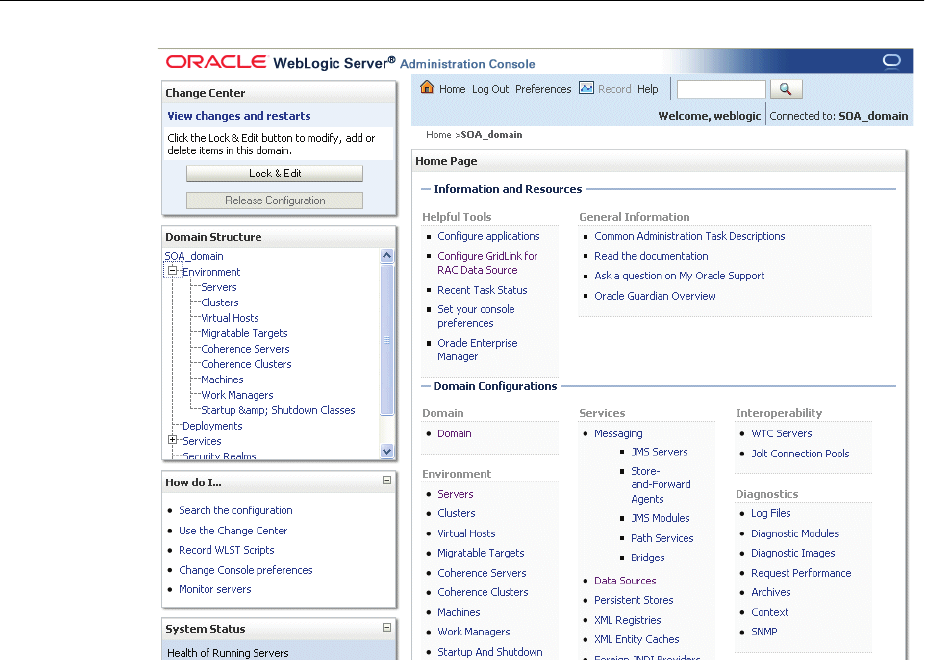The image size is (925, 660).
Task: Select Machines in Domain Structure tree
Action: point(222,380)
